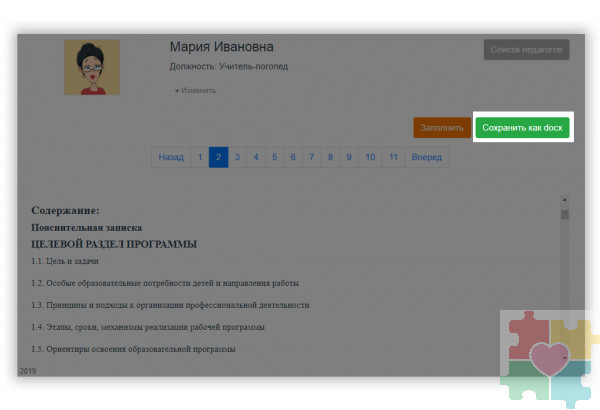Go to previous page with "Назад"
This screenshot has height=410, width=600.
(x=171, y=157)
